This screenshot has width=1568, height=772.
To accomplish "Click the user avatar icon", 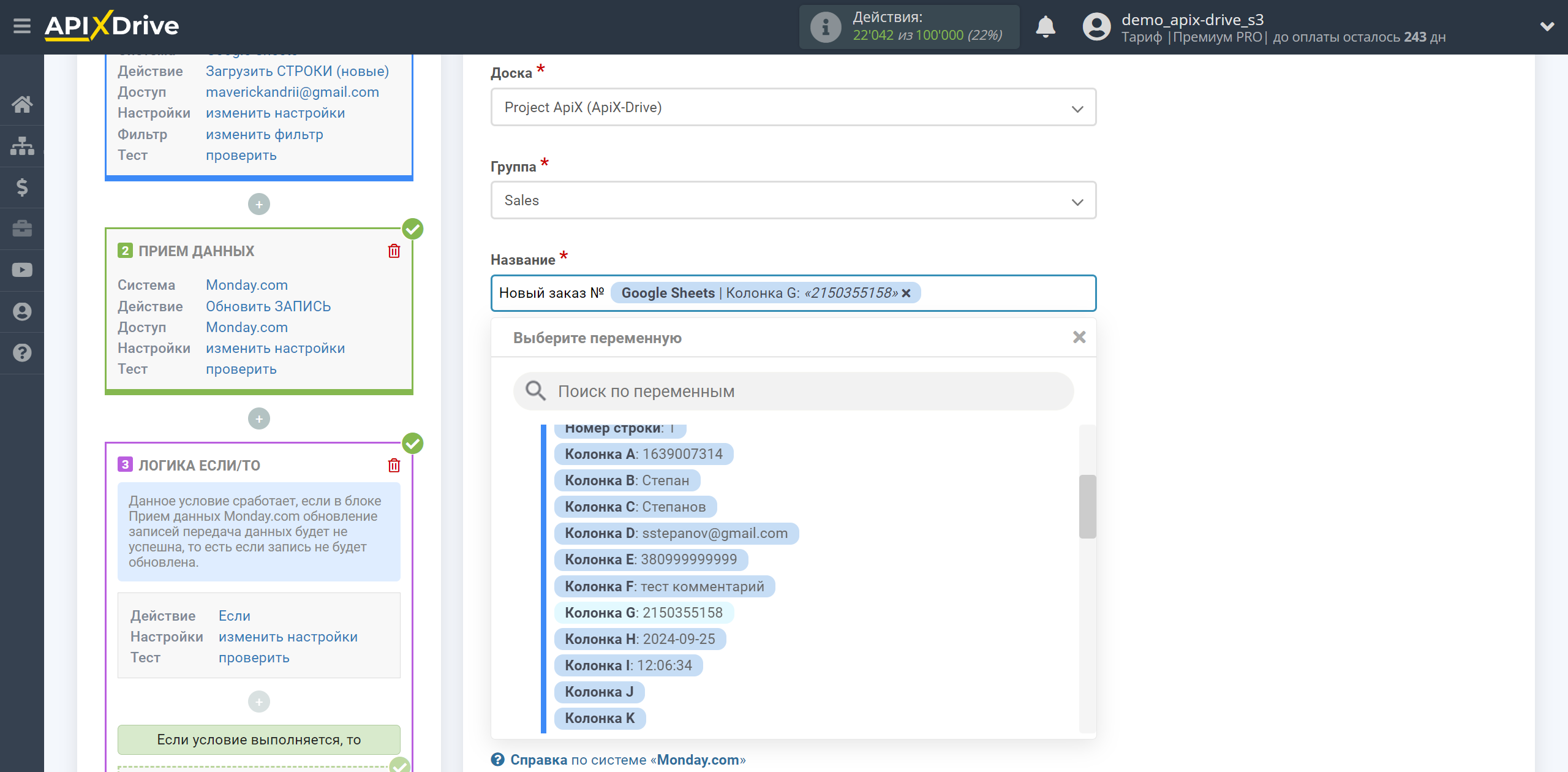I will (x=1096, y=27).
